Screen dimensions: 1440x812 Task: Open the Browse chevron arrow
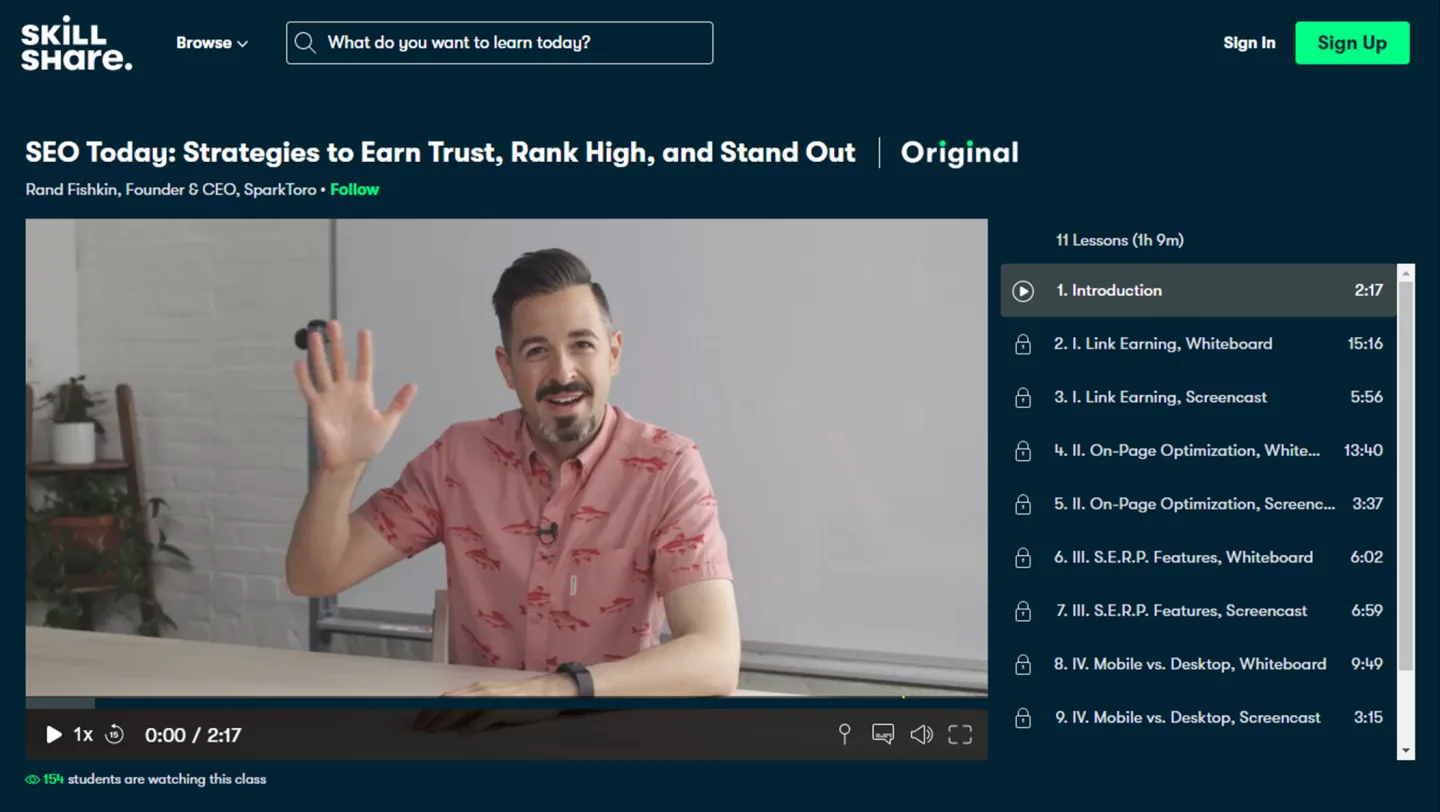coord(240,43)
